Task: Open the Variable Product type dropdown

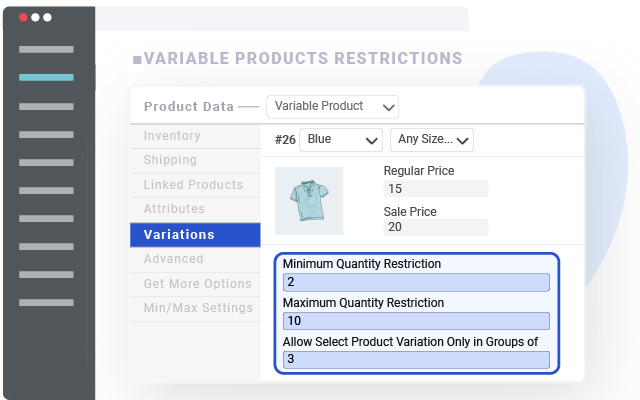Action: pos(333,106)
